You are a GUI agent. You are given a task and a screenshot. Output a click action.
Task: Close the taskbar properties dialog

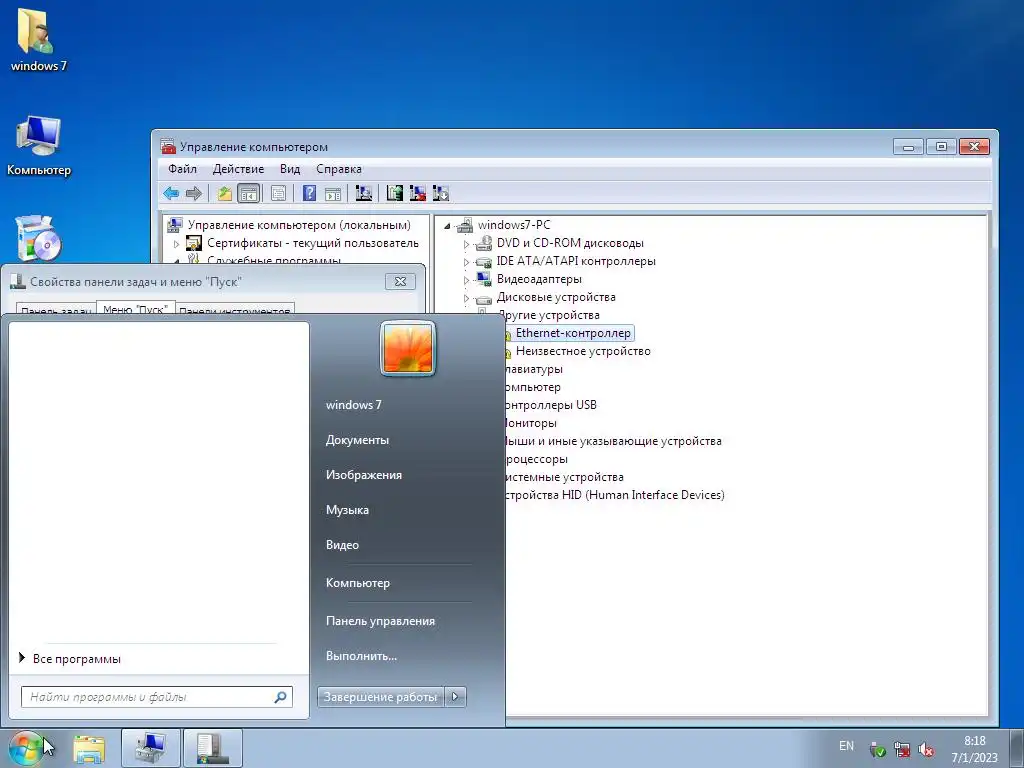tap(400, 281)
